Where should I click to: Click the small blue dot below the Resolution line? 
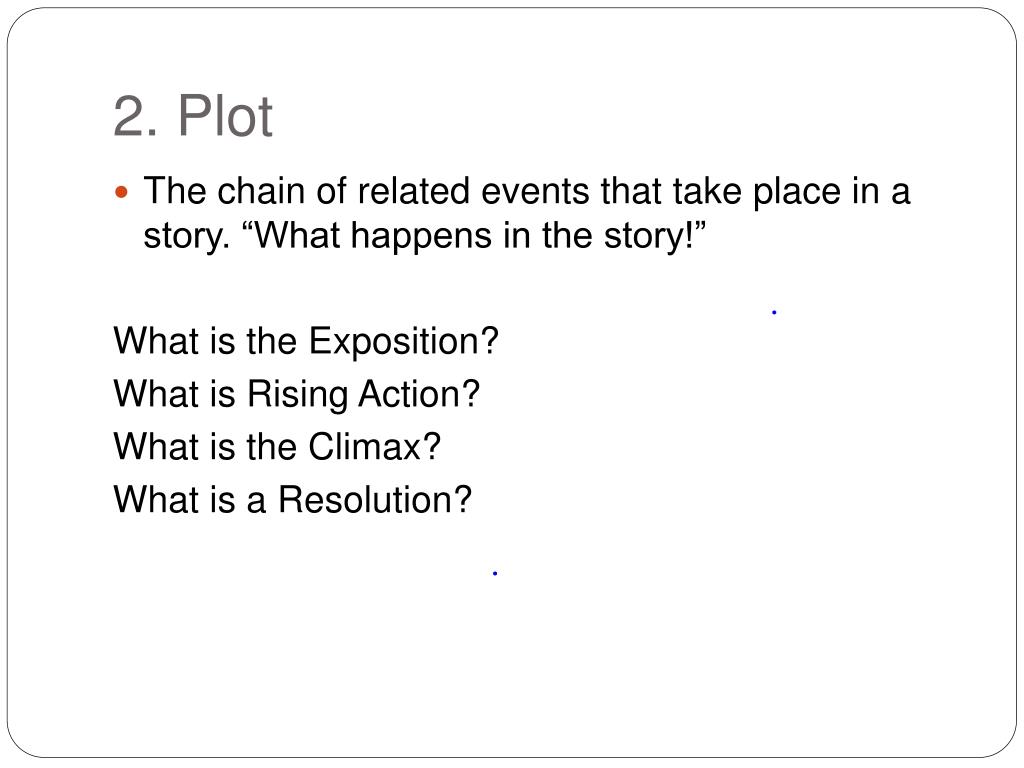pyautogui.click(x=495, y=573)
